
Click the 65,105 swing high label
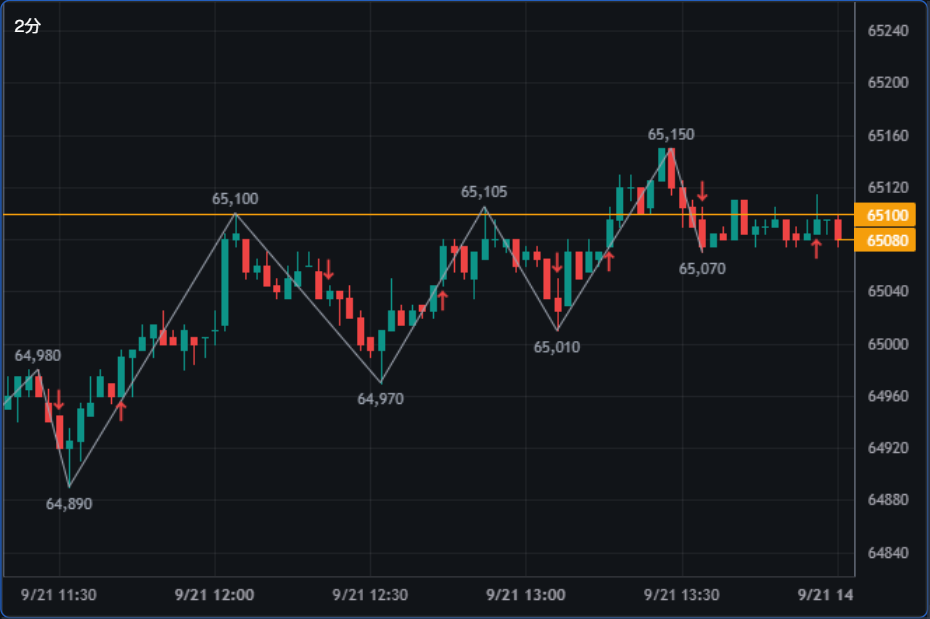point(484,192)
